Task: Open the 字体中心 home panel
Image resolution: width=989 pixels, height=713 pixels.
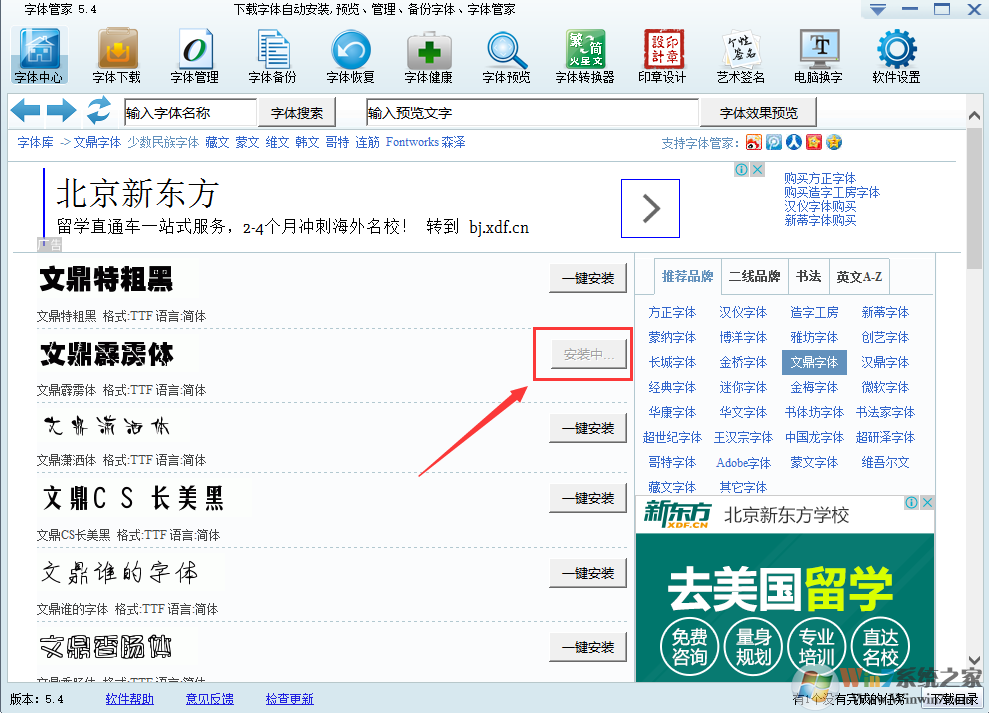Action: click(x=38, y=55)
